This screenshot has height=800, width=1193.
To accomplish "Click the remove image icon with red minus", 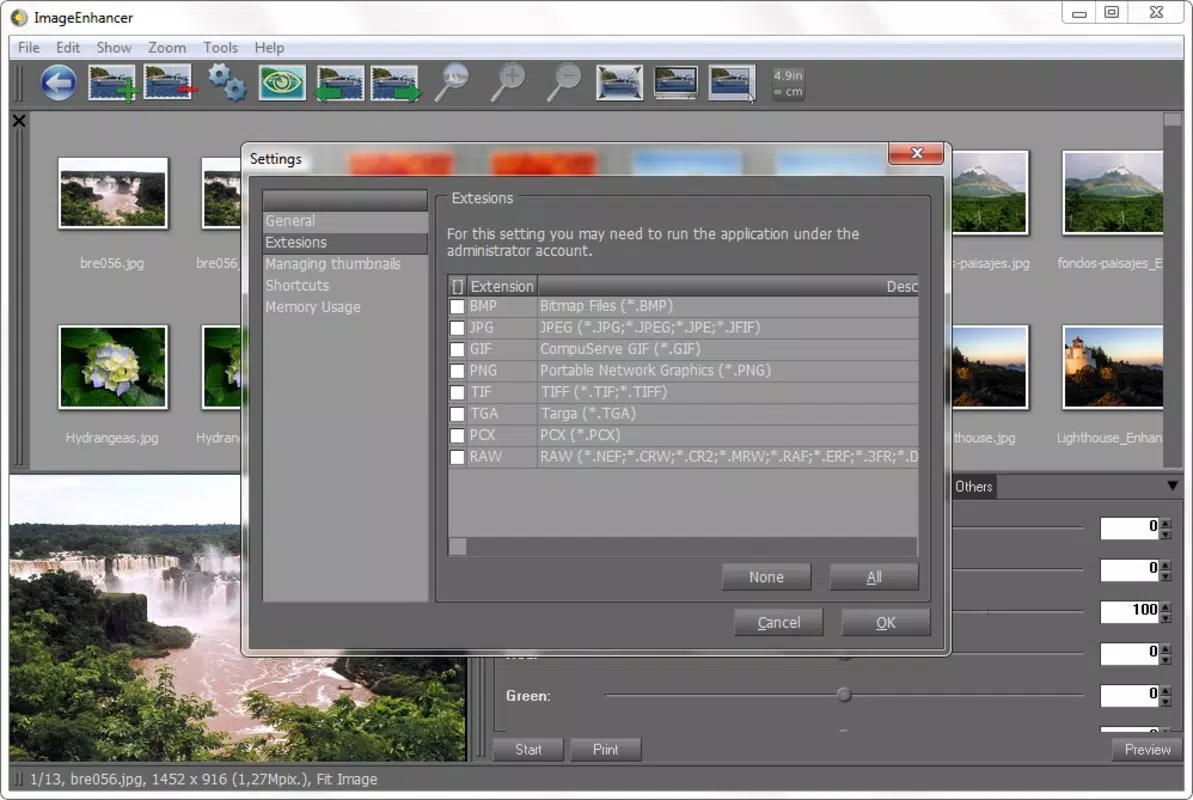I will pyautogui.click(x=170, y=82).
